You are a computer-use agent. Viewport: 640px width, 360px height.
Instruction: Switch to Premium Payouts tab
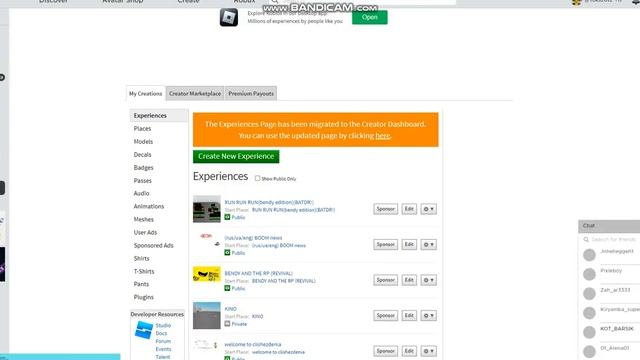tap(251, 93)
